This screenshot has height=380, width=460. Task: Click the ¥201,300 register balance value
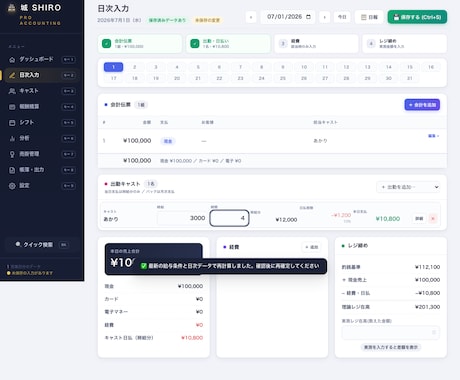pyautogui.click(x=427, y=307)
